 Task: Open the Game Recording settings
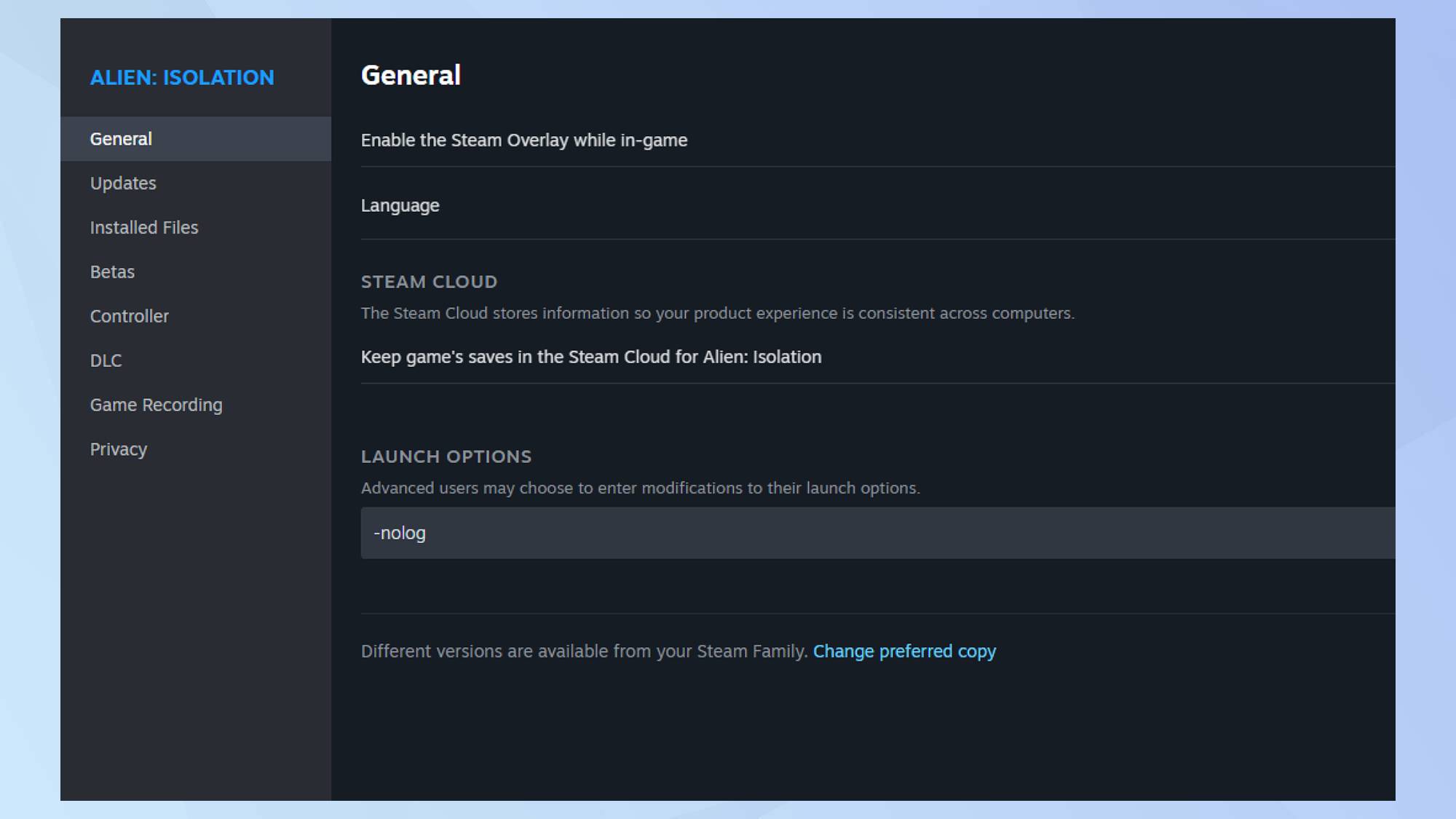156,405
